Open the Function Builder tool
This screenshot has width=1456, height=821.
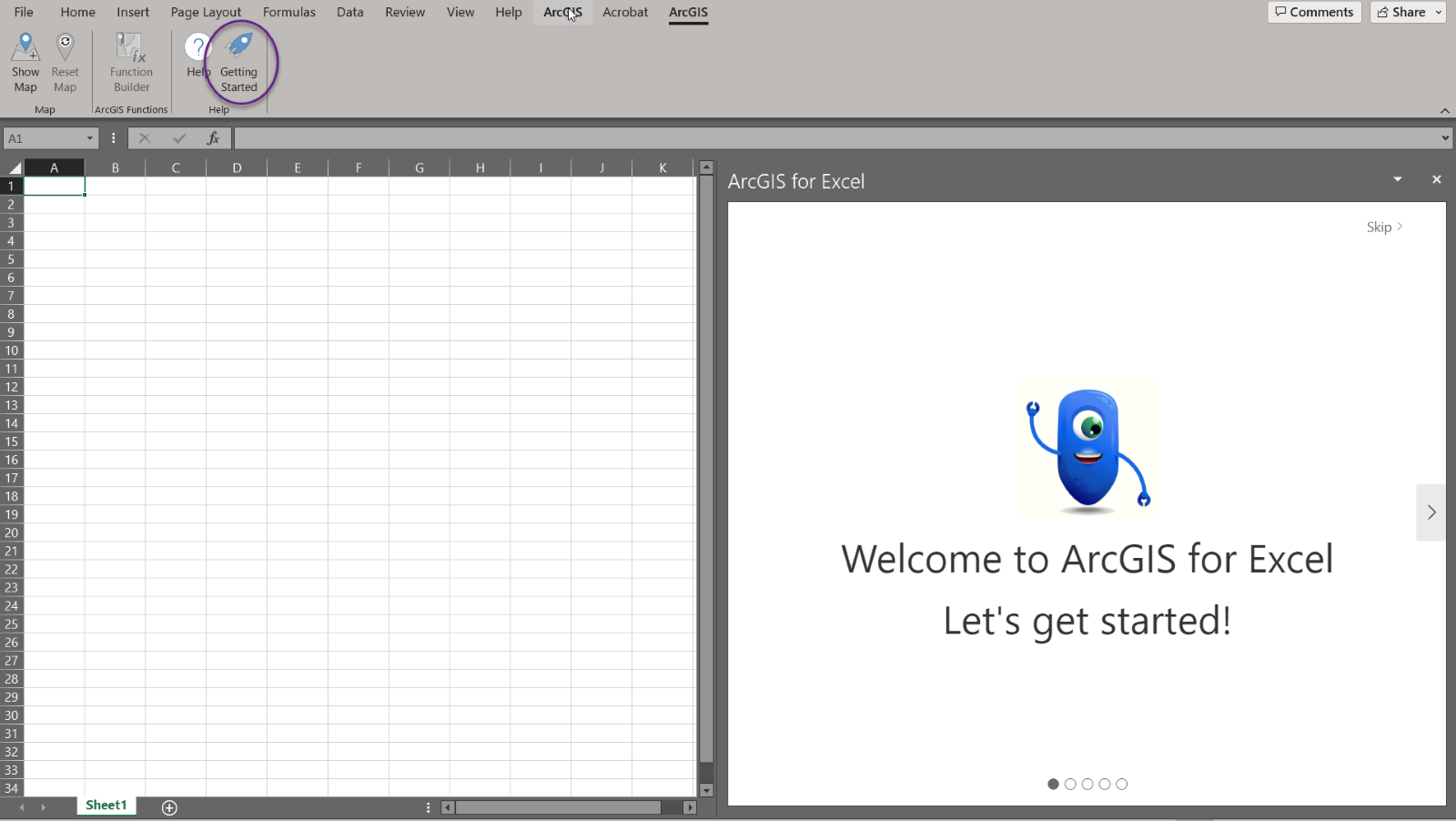pos(131,62)
